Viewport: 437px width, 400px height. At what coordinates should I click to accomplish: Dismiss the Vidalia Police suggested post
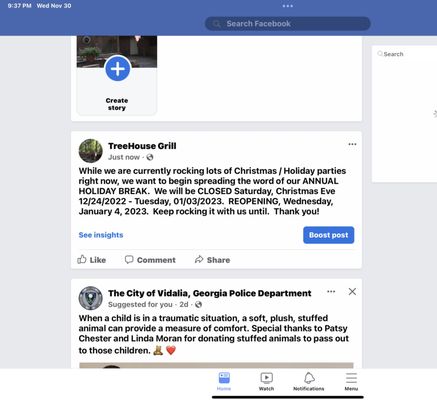(352, 292)
